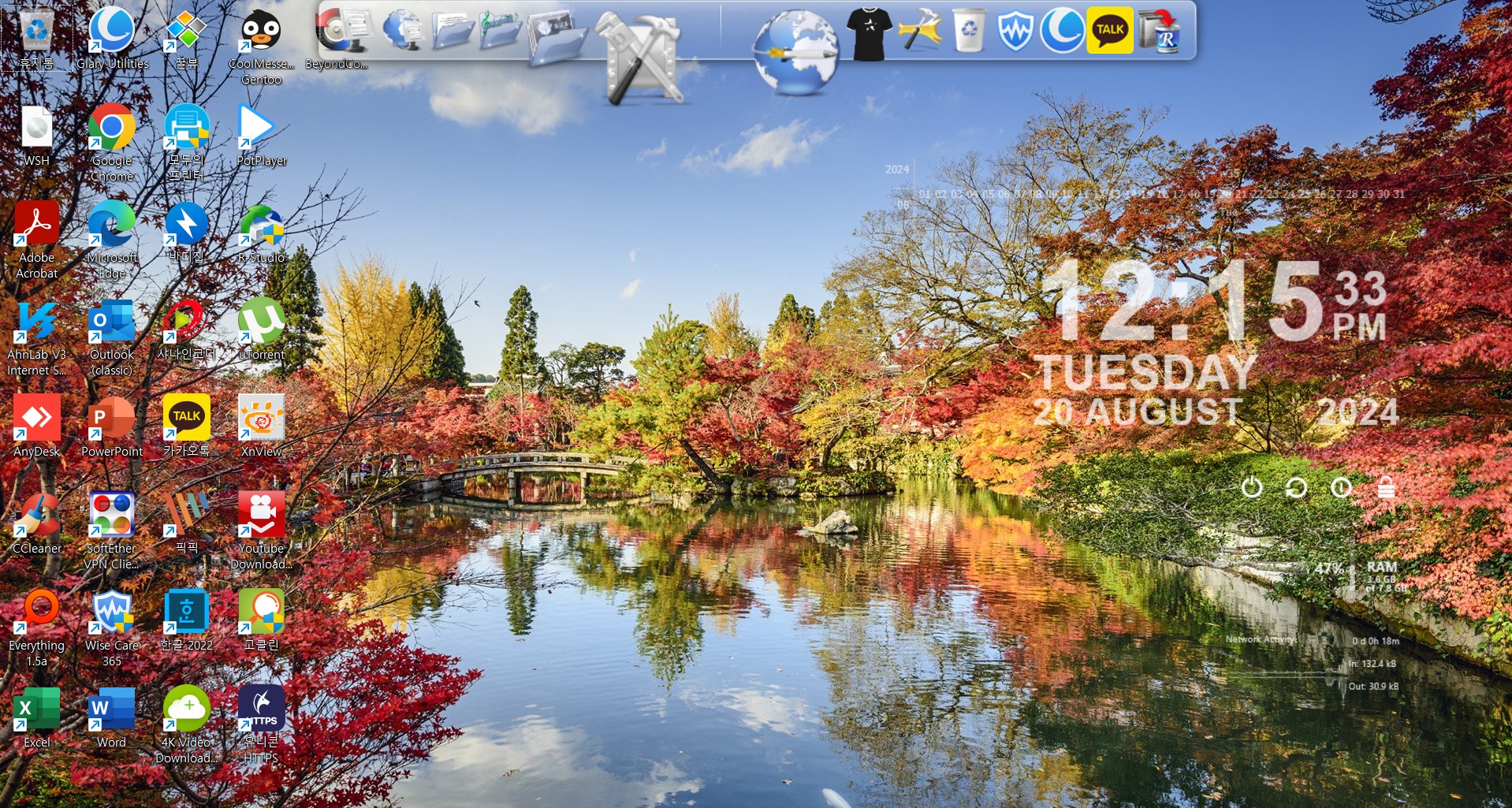The height and width of the screenshot is (808, 1512).
Task: Click the TUESDAY weekday text on widget
Action: click(x=1145, y=372)
